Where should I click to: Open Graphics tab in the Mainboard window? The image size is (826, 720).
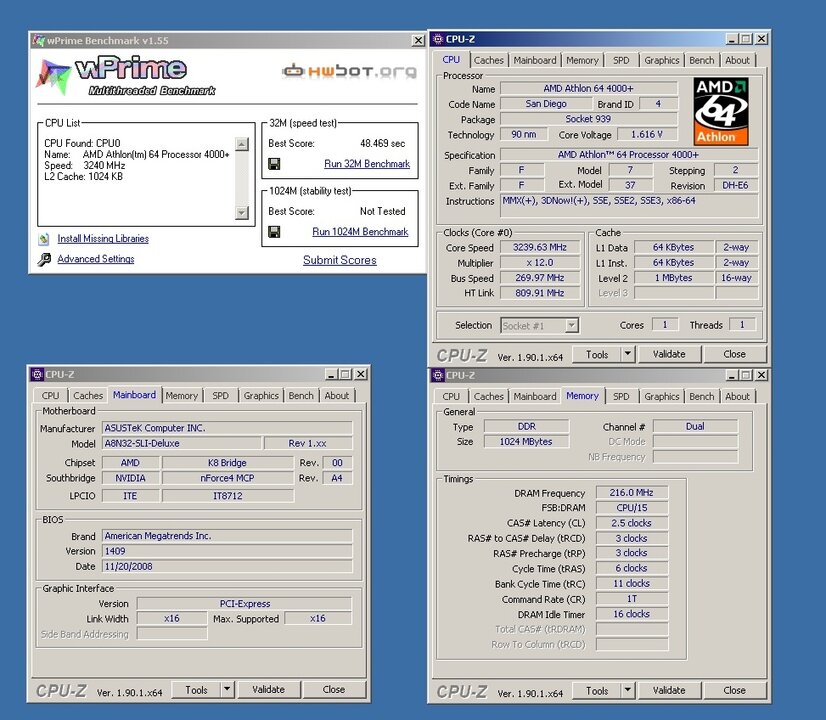click(261, 396)
